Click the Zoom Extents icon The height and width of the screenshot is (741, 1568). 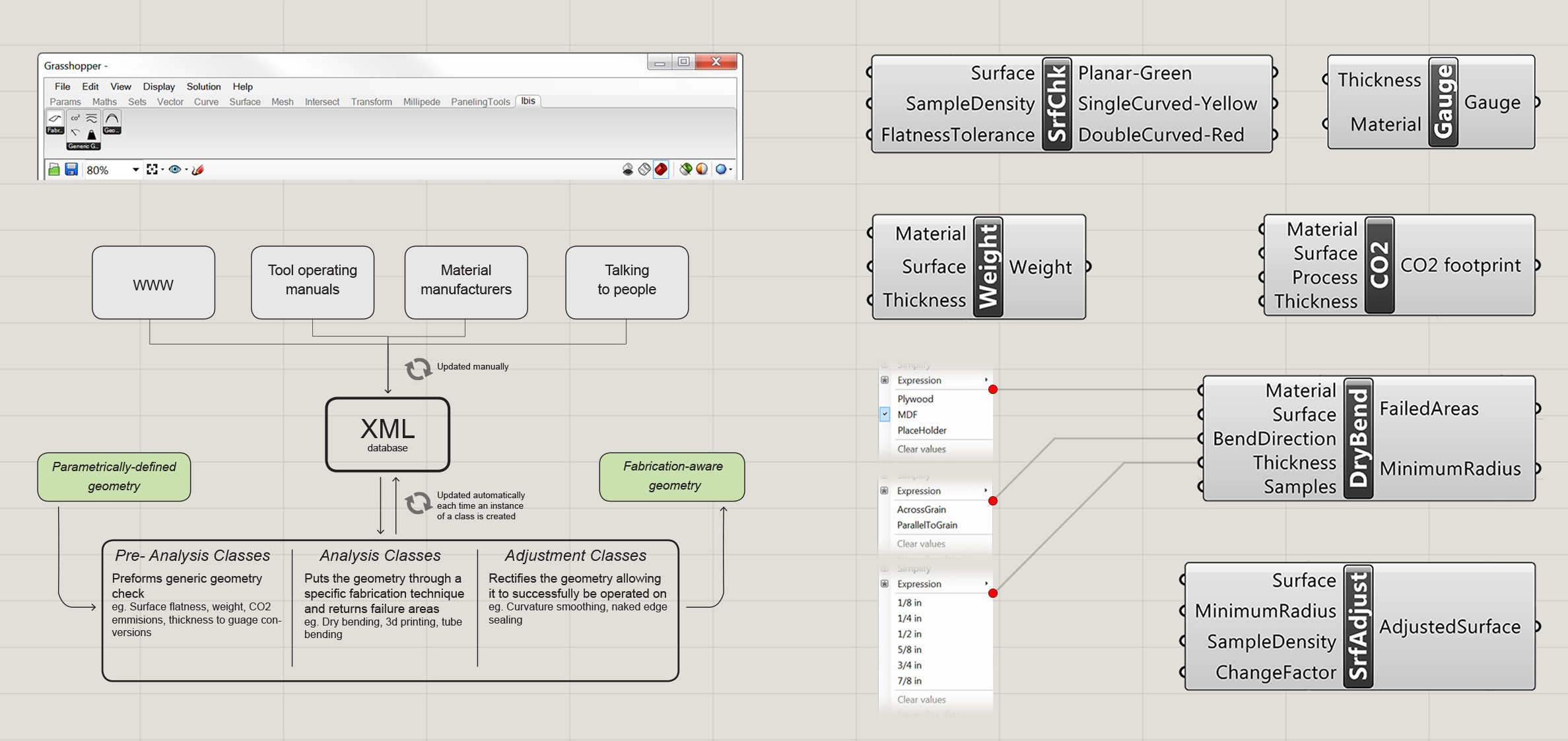153,170
